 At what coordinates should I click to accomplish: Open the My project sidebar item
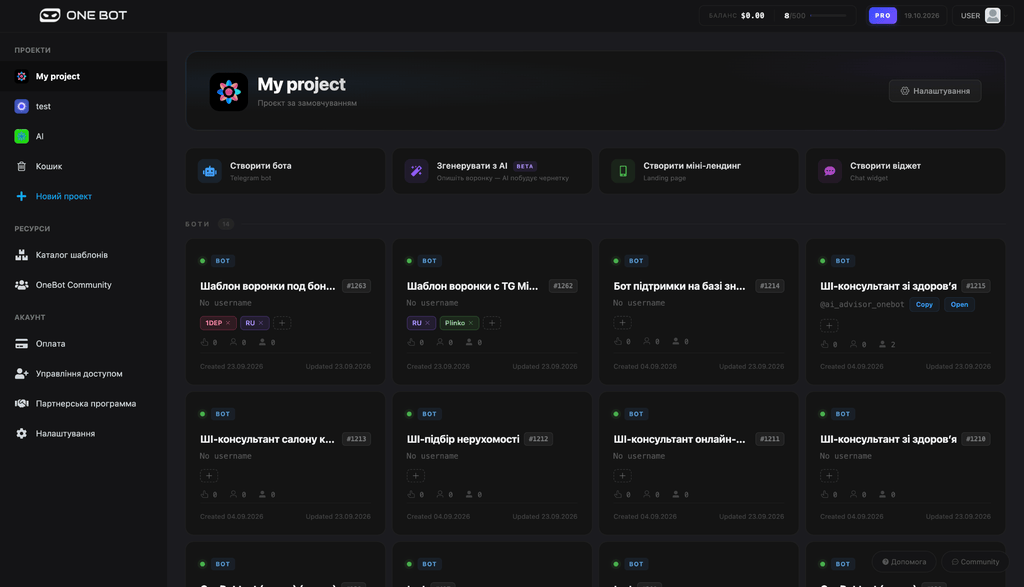[x=84, y=76]
